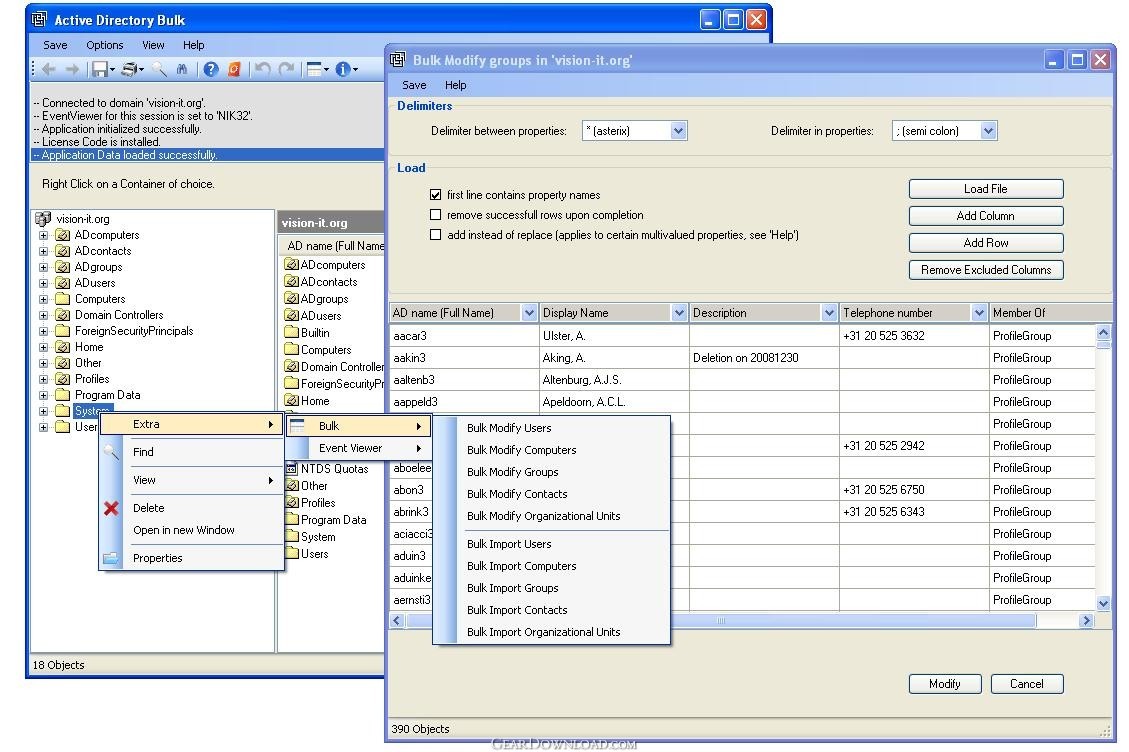Click the Builtin folder icon in list
Screen dimensions: 1129x752
(x=292, y=333)
